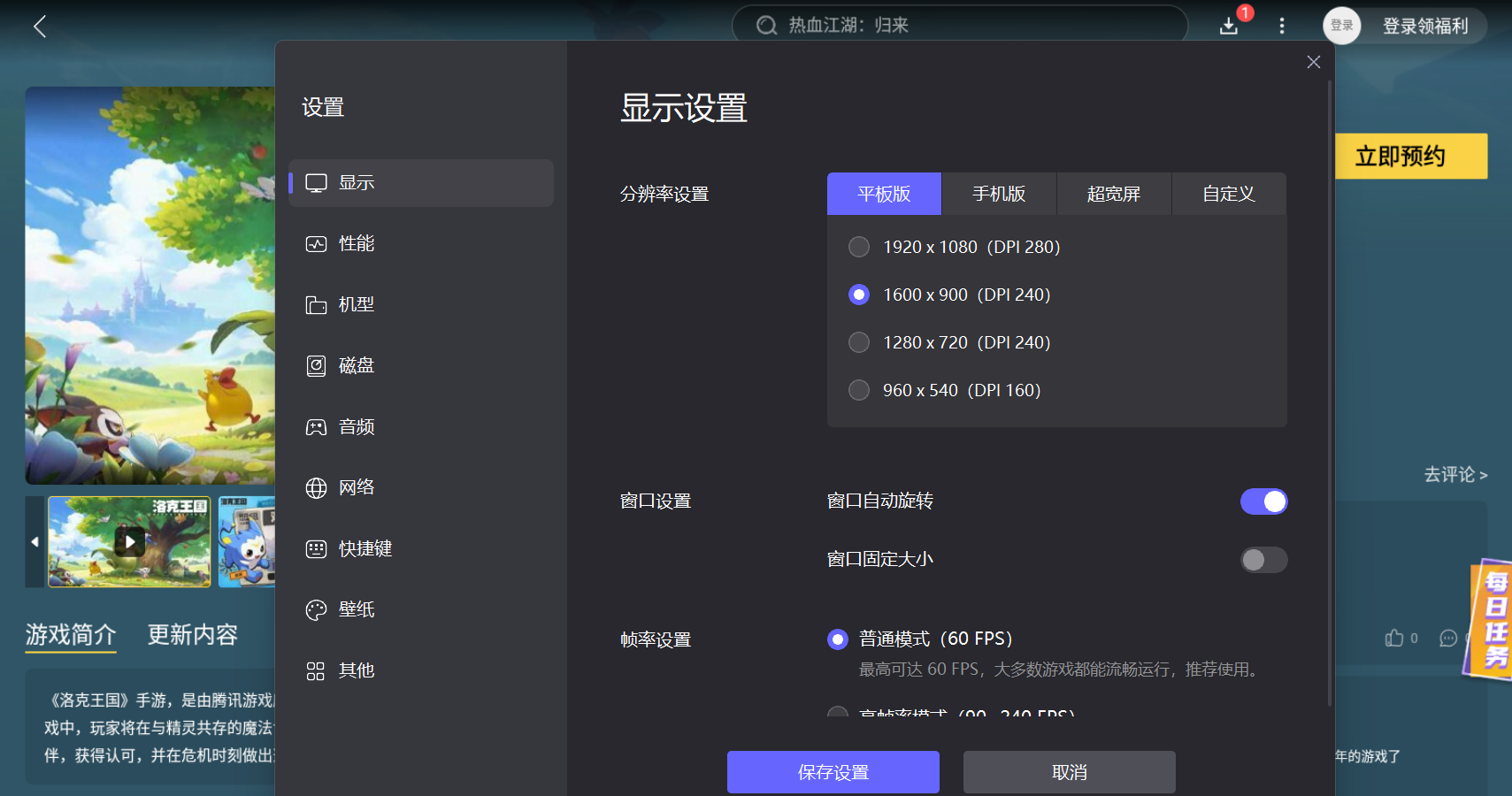Click the large 洛克王国 game artwork image

[x=150, y=286]
